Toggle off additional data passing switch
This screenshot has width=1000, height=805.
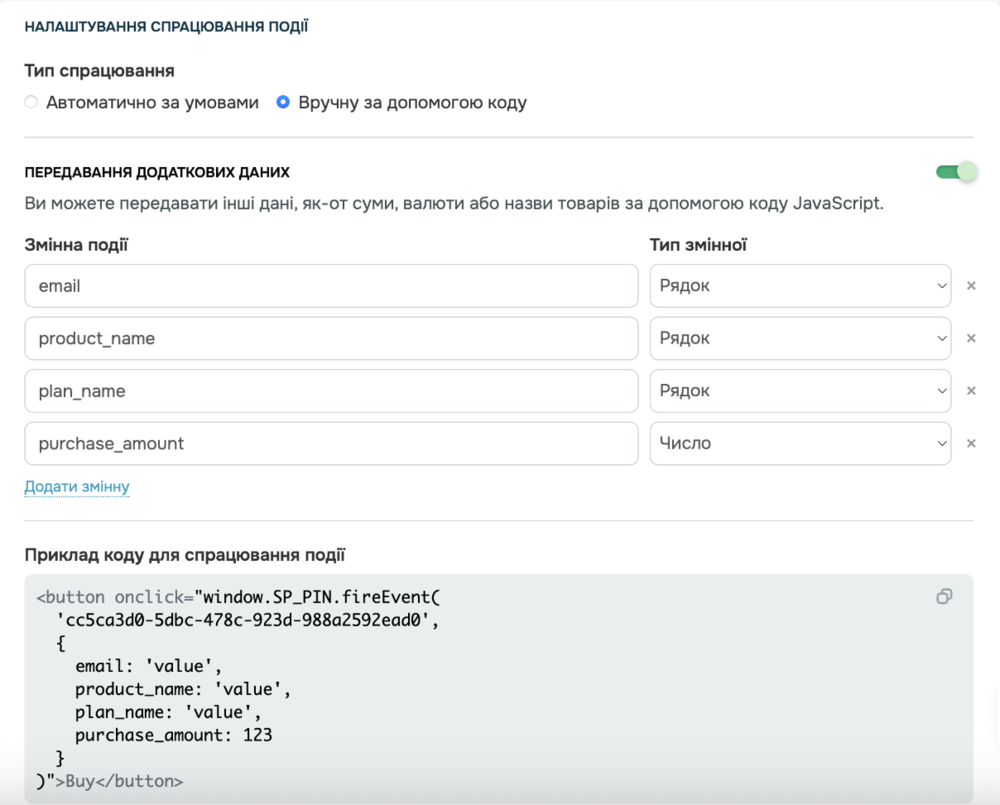click(955, 172)
